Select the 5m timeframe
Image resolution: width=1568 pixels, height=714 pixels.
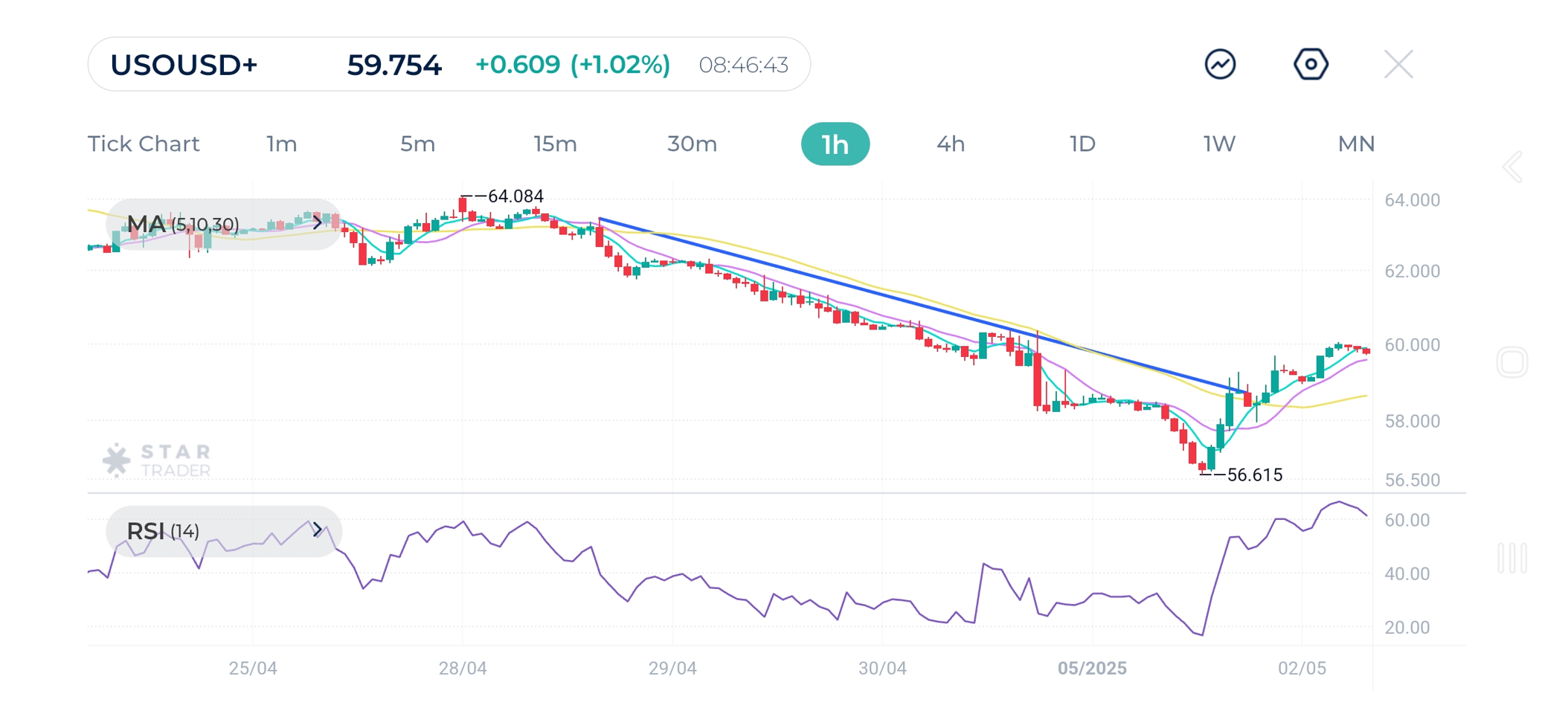point(417,144)
